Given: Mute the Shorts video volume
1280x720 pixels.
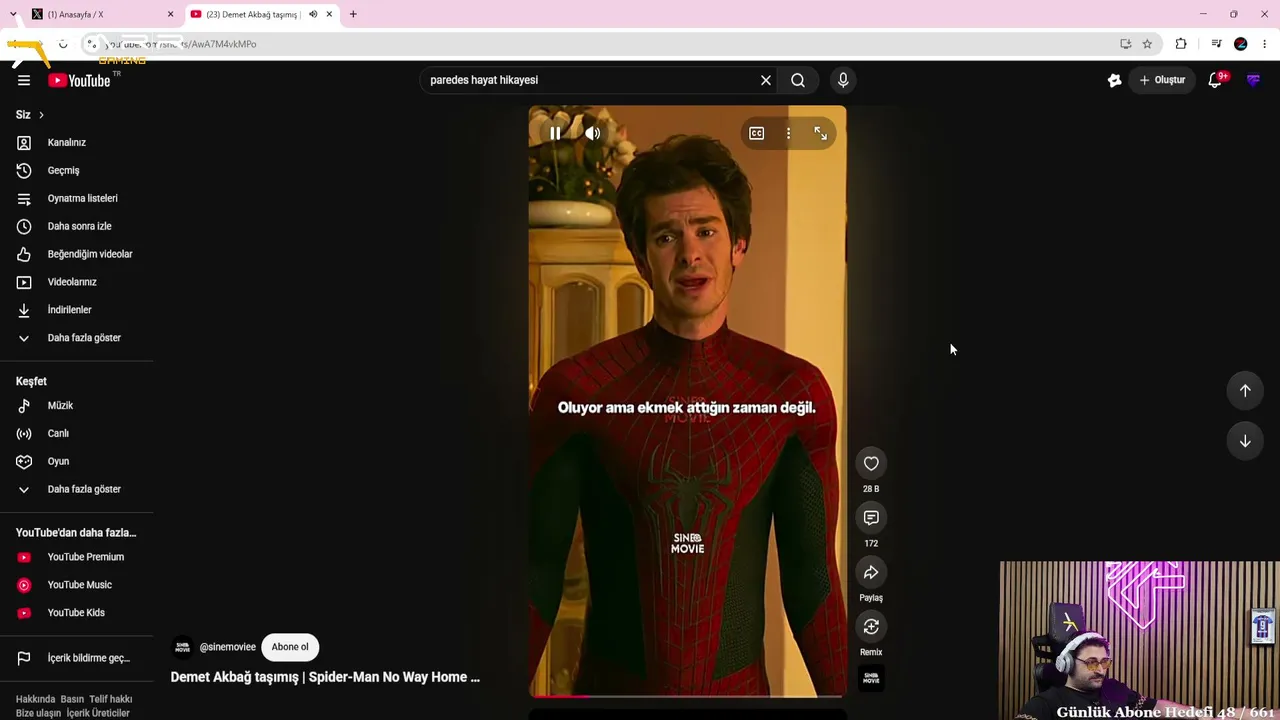Looking at the screenshot, I should [x=593, y=133].
